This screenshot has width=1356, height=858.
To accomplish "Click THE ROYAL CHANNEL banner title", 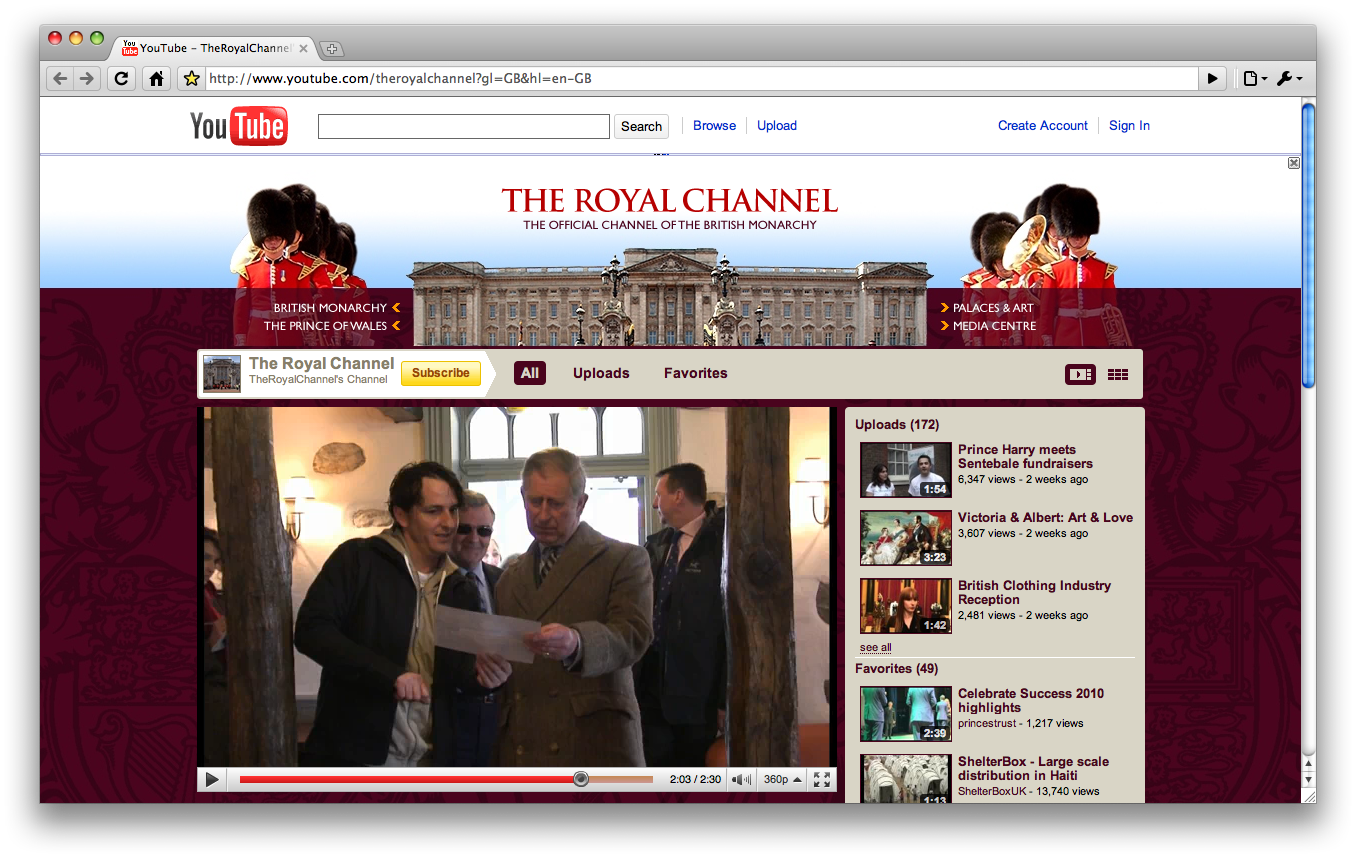I will (670, 201).
